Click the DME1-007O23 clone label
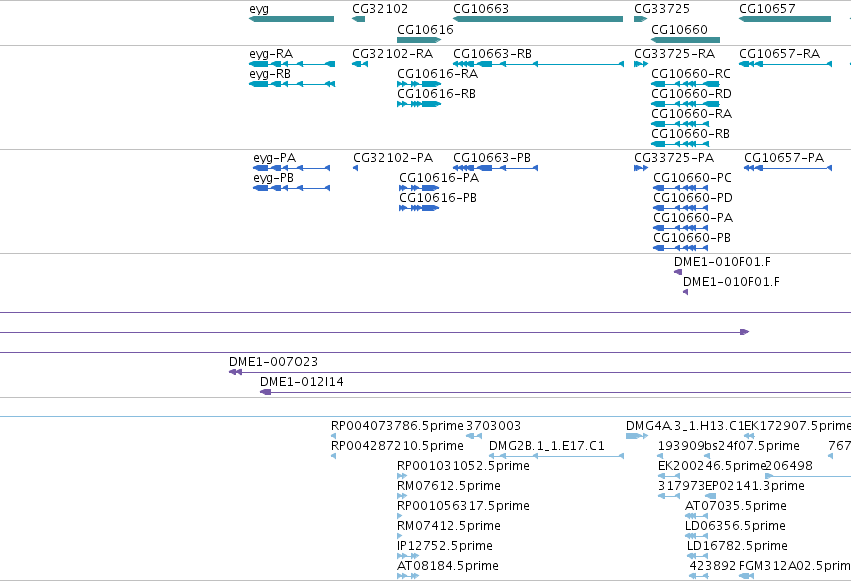 [274, 362]
